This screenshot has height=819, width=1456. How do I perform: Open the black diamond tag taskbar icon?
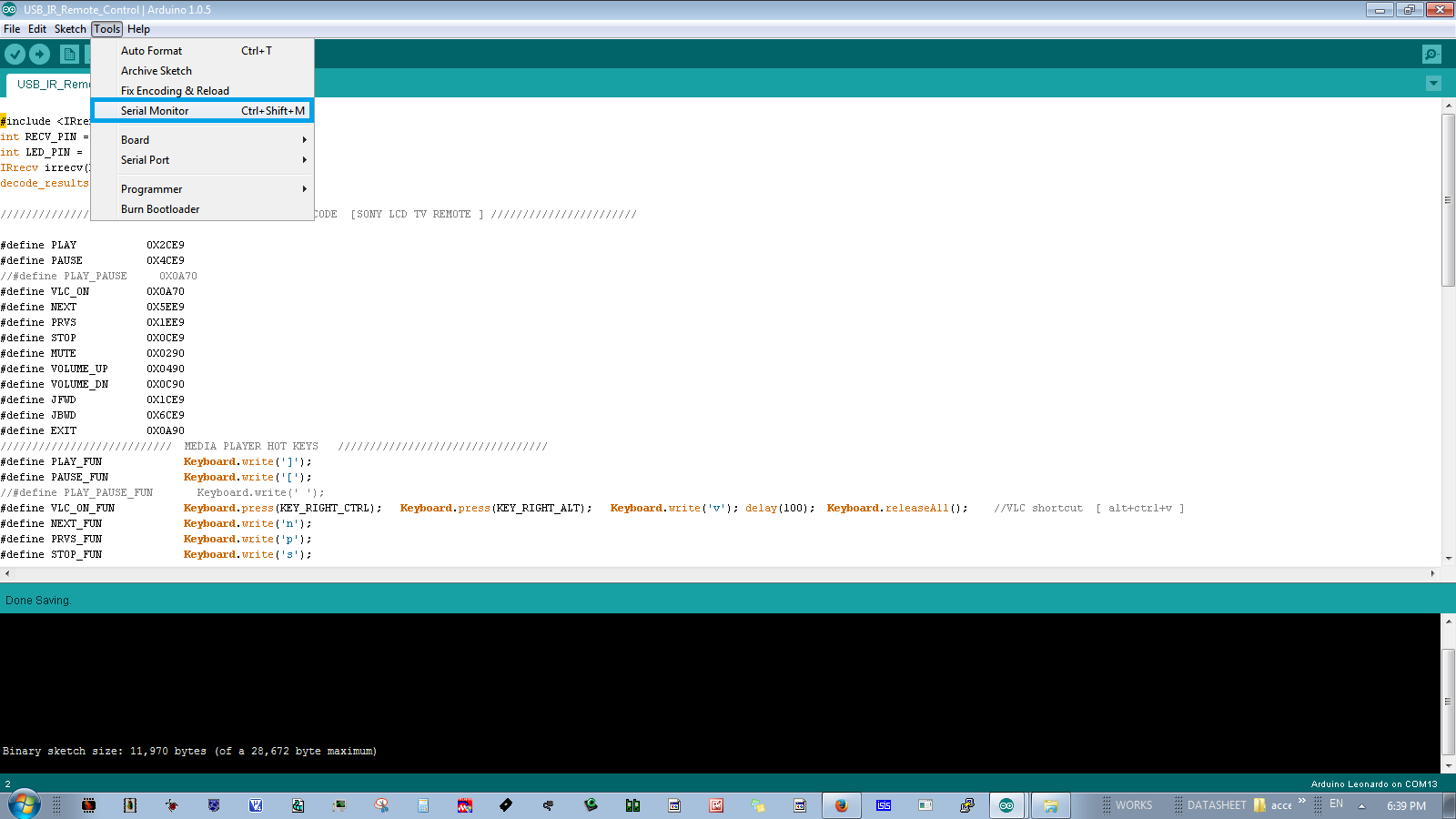506,805
